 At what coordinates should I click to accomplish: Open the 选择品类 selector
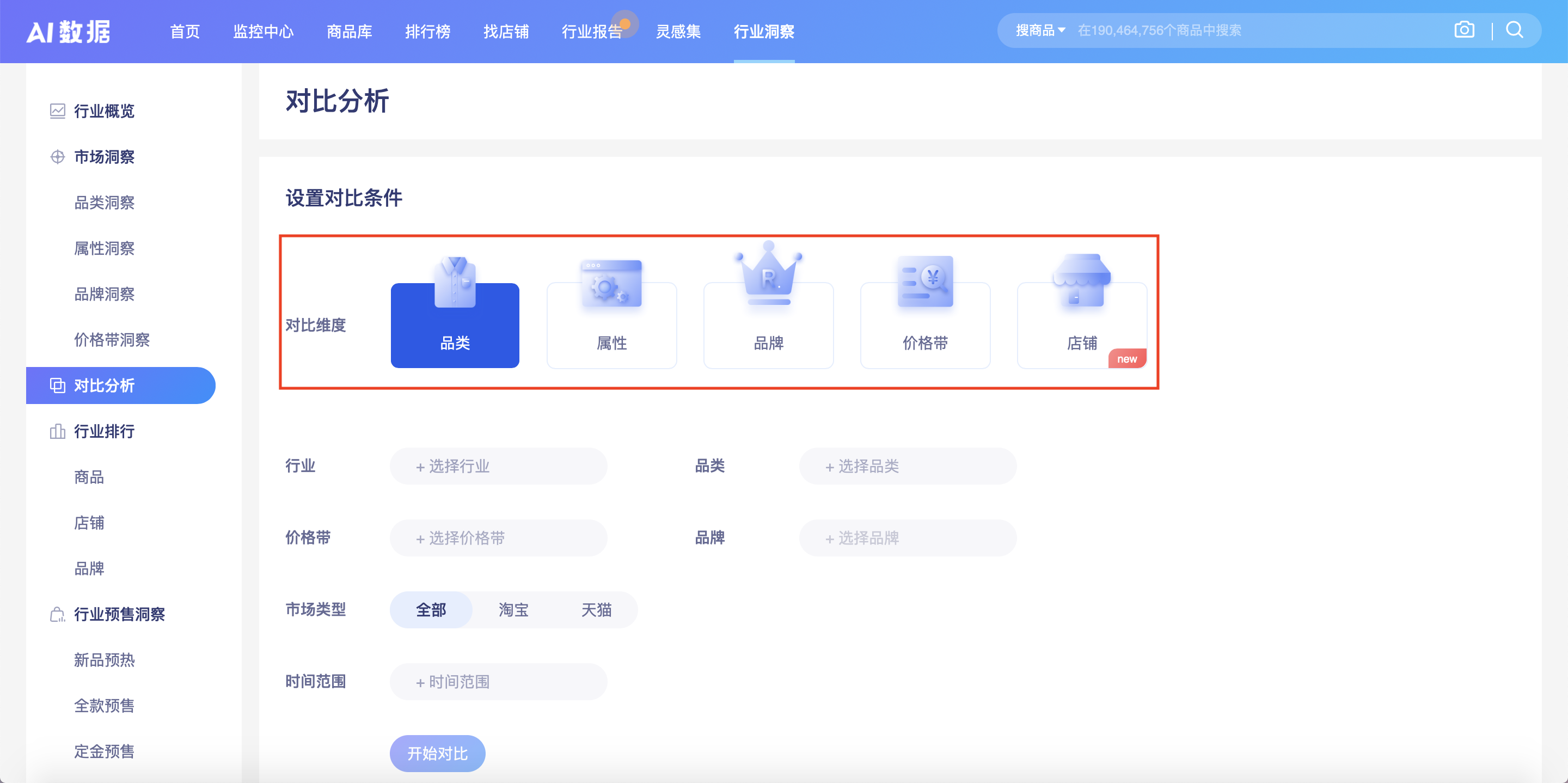click(x=907, y=466)
